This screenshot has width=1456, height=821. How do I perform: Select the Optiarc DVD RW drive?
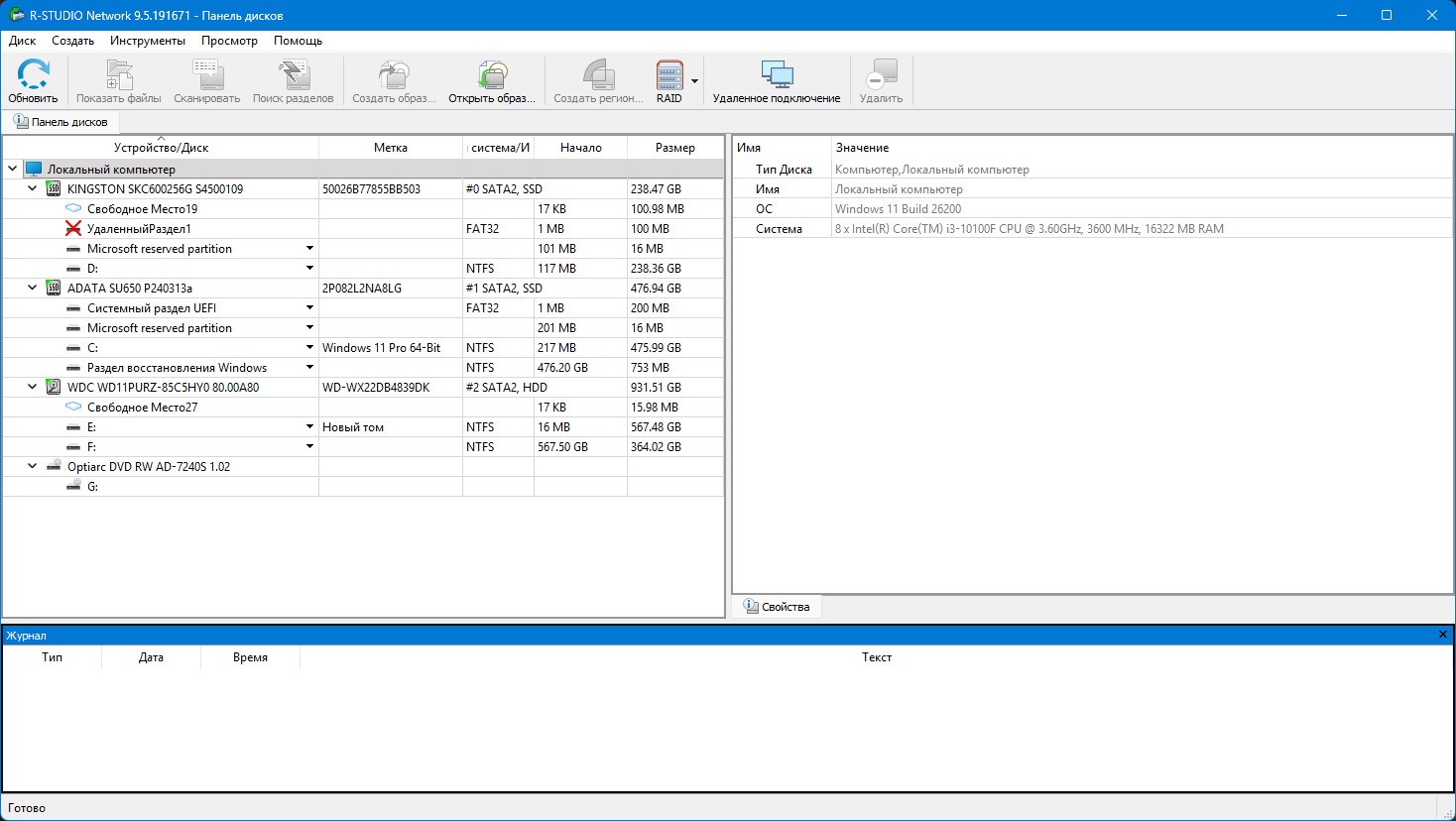click(149, 467)
